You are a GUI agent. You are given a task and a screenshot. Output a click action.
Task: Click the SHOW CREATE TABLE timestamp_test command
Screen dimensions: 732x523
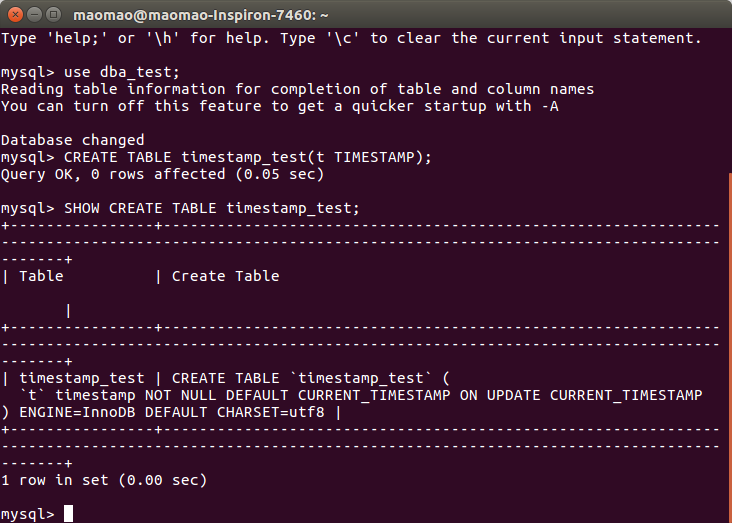(x=211, y=208)
